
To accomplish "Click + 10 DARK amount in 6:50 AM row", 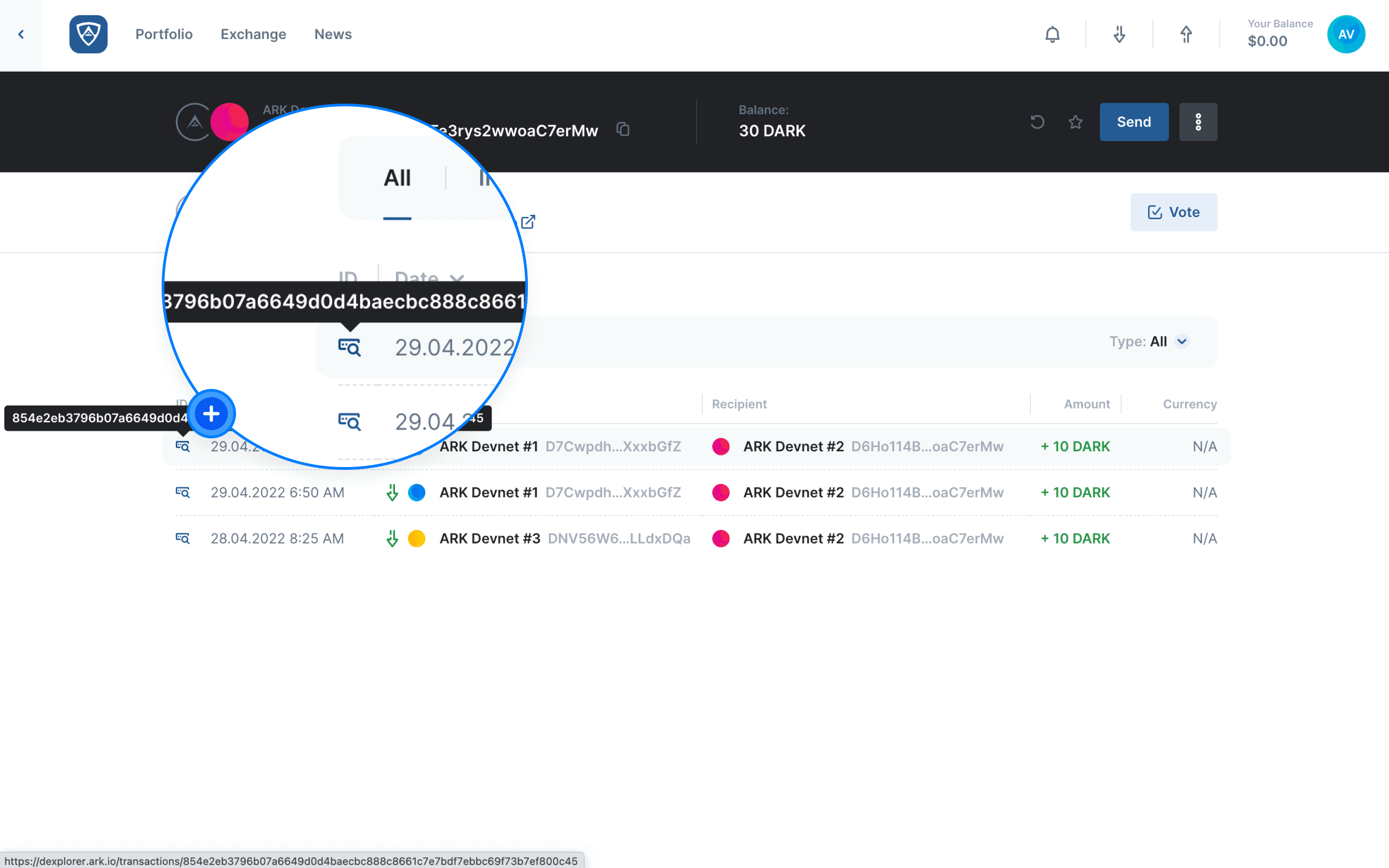I will pos(1075,493).
